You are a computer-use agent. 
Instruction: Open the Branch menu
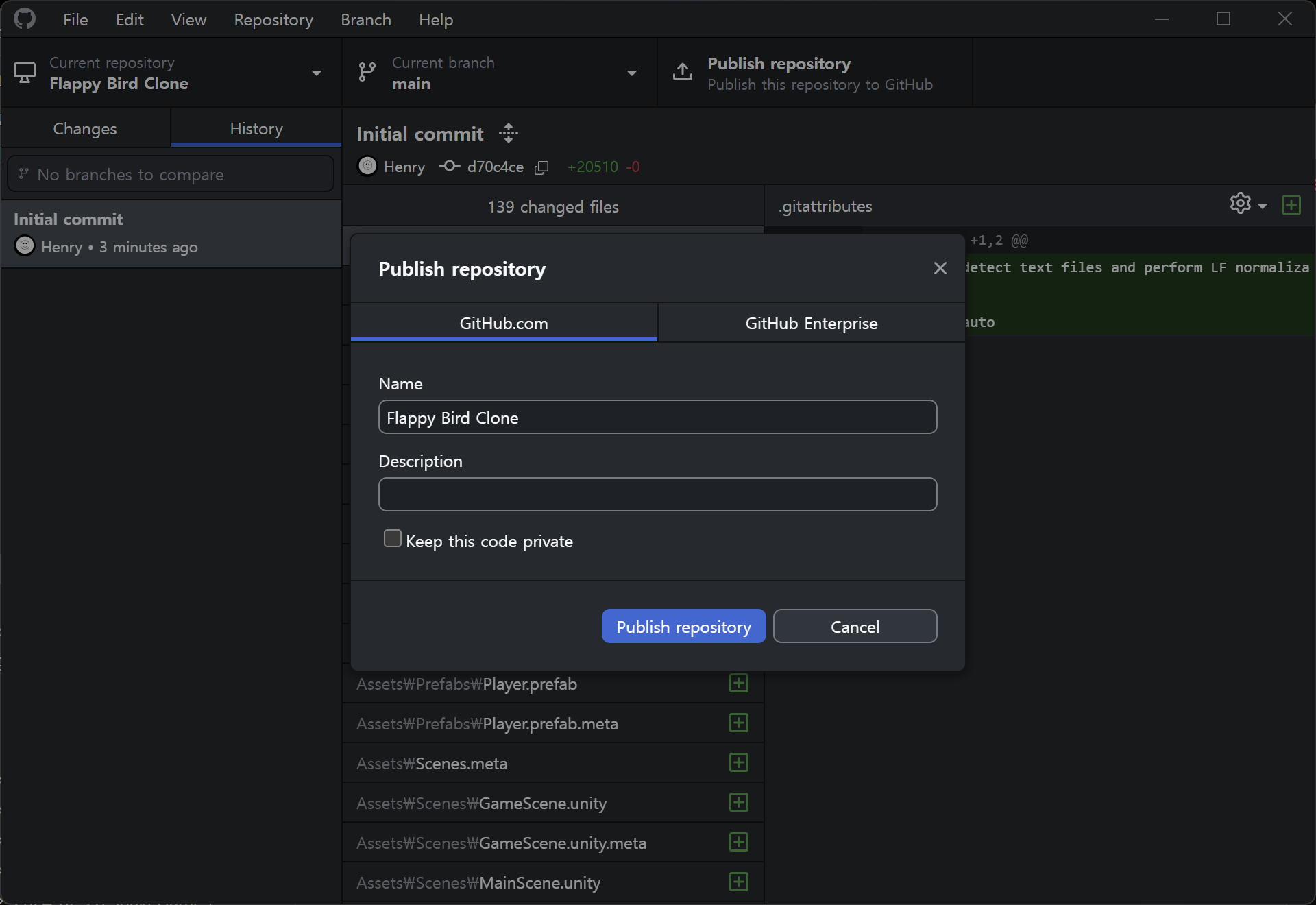(x=366, y=20)
